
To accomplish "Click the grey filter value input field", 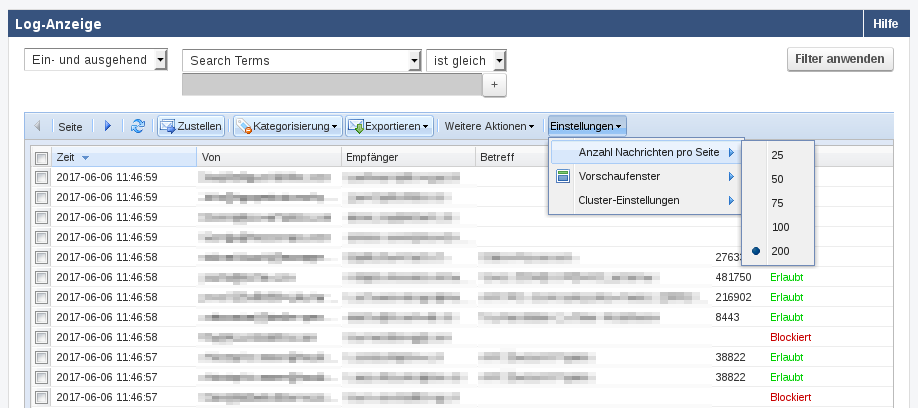I will (x=332, y=86).
